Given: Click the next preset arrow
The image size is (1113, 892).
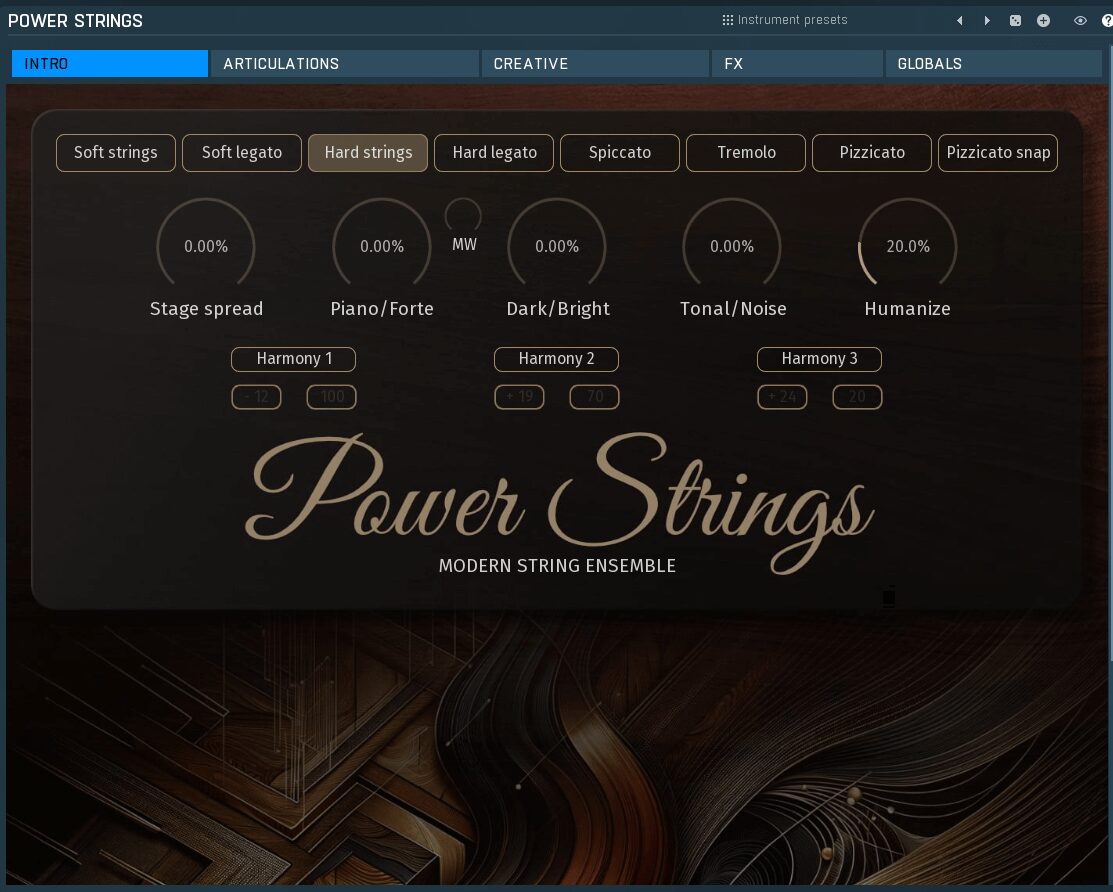Looking at the screenshot, I should pyautogui.click(x=987, y=20).
